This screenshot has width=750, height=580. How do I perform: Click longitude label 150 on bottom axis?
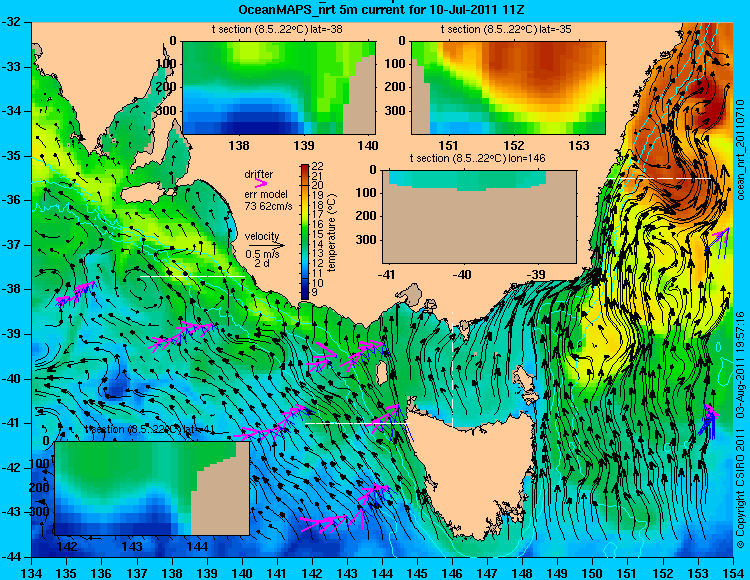pos(593,572)
